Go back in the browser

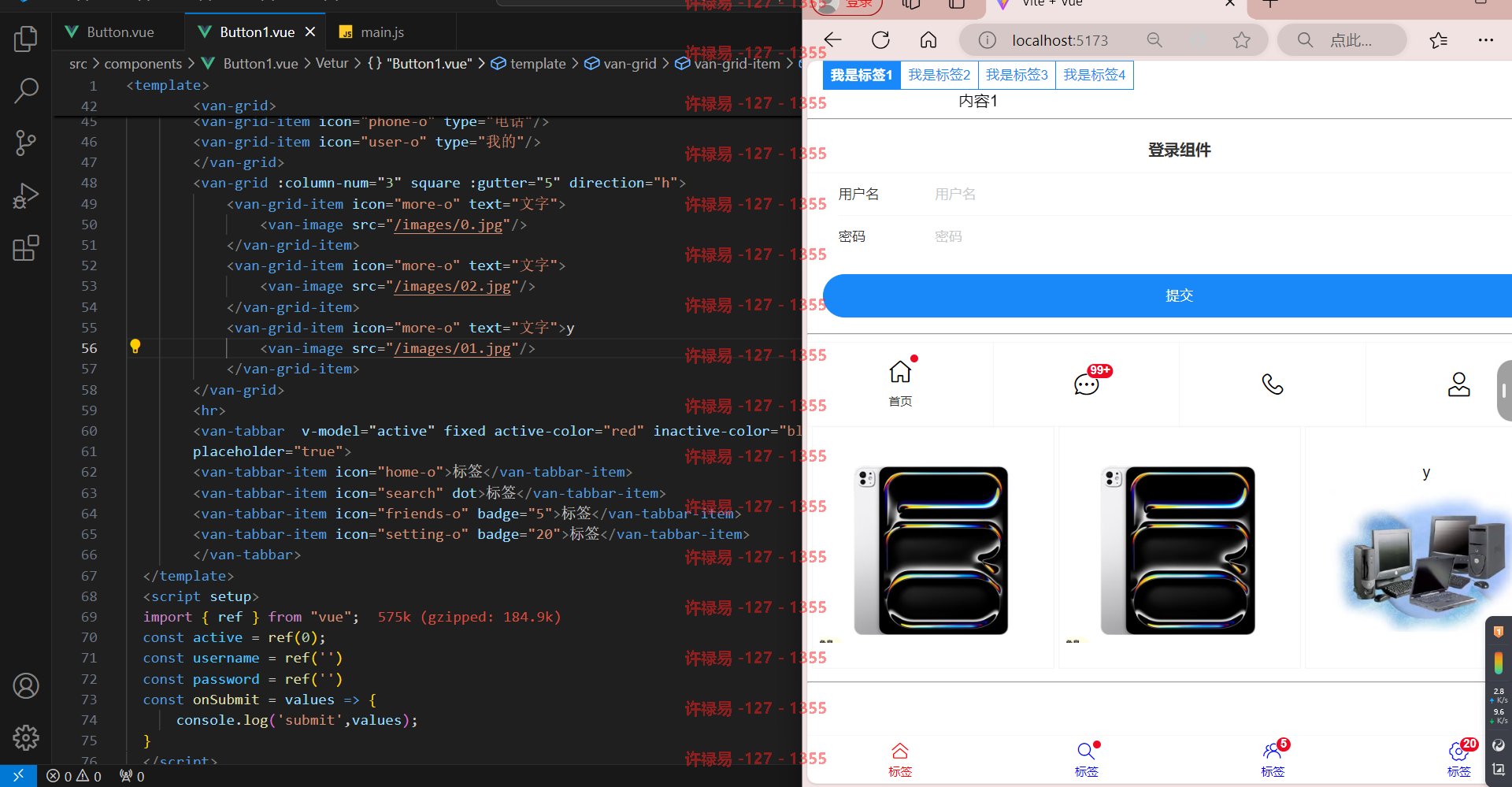point(832,40)
